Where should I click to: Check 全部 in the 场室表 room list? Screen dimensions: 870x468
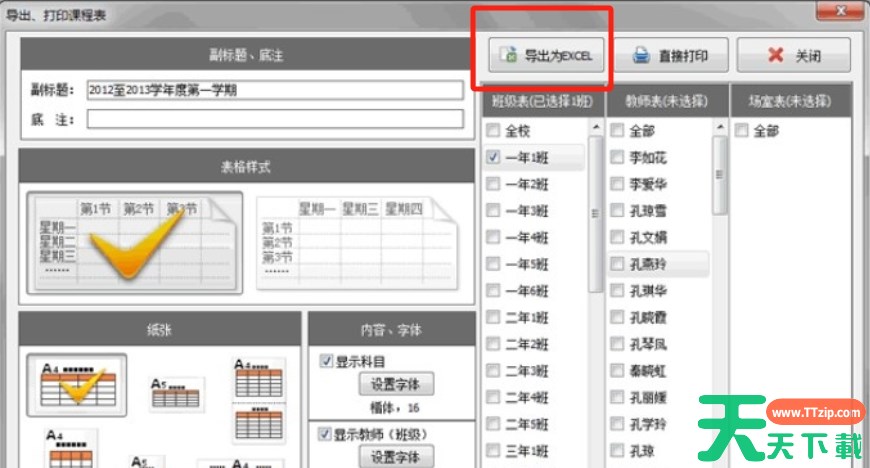(741, 130)
